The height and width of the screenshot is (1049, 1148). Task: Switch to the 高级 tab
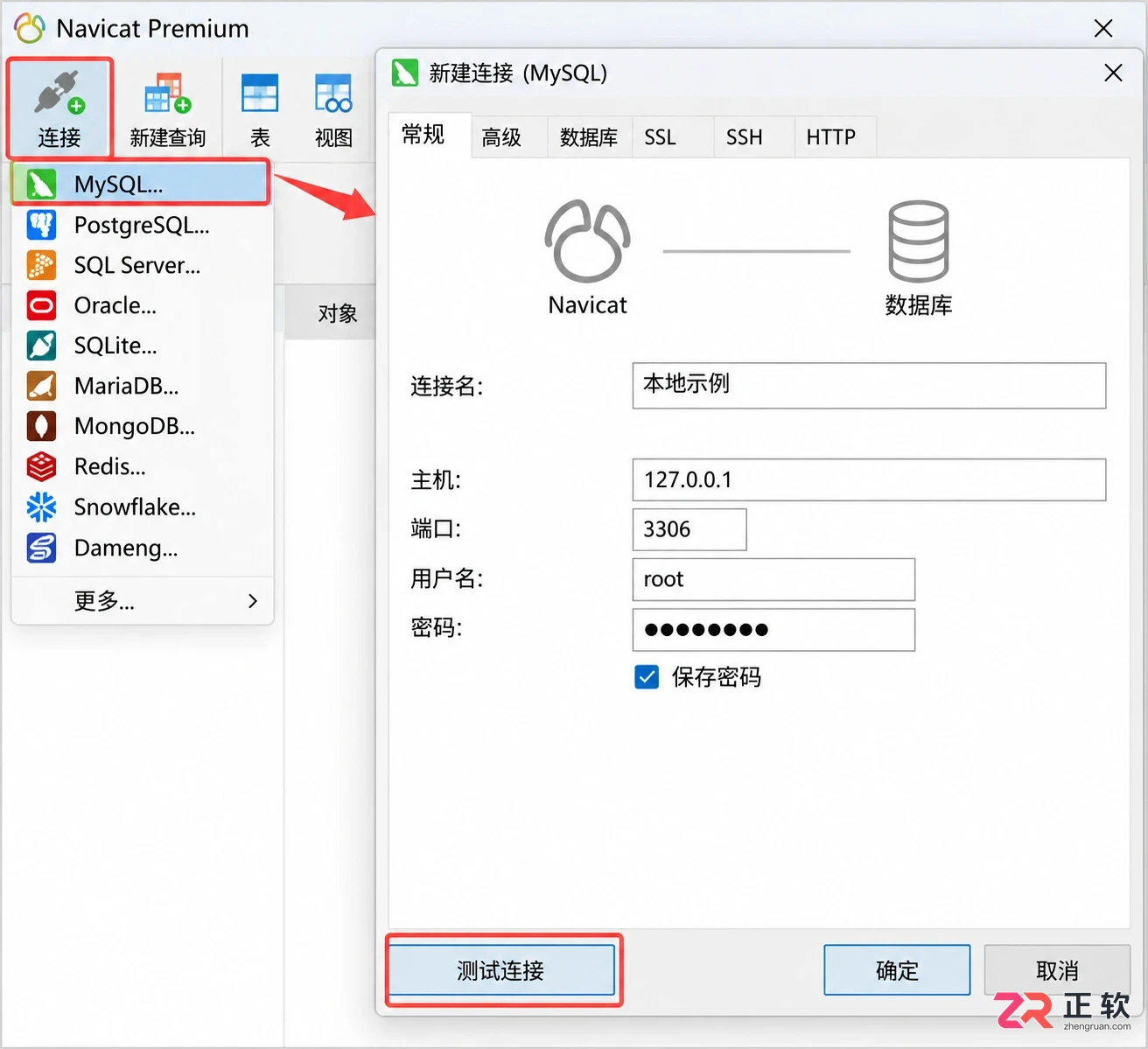(x=508, y=136)
